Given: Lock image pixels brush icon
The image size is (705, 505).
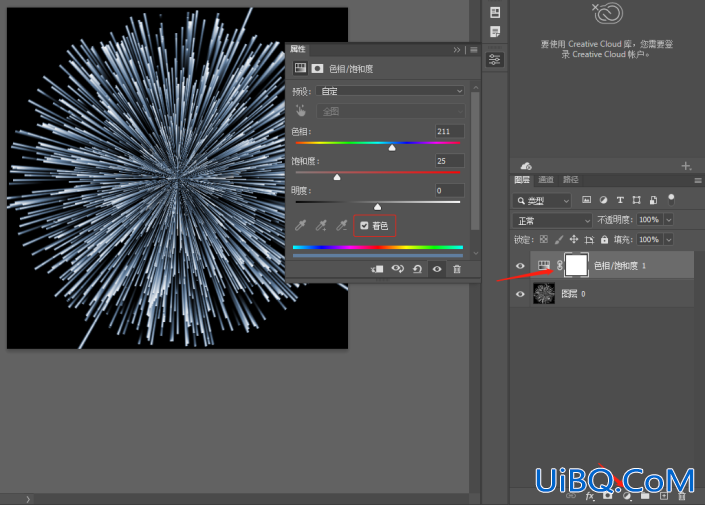Looking at the screenshot, I should coord(559,239).
